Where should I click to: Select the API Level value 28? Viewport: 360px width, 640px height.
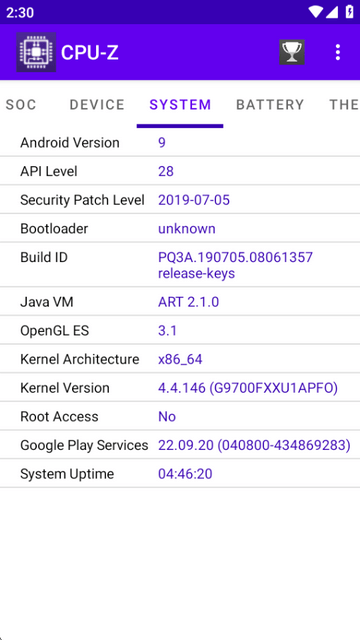[166, 171]
